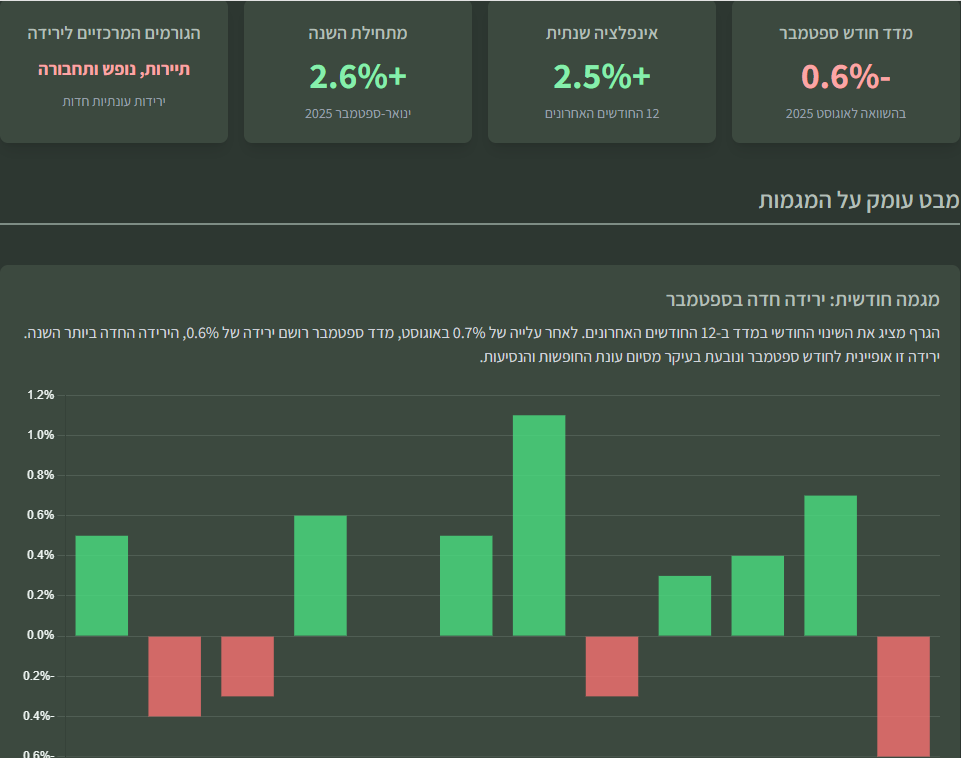The height and width of the screenshot is (758, 961).
Task: Select the deepest red bar at -0.6%
Action: pyautogui.click(x=903, y=696)
